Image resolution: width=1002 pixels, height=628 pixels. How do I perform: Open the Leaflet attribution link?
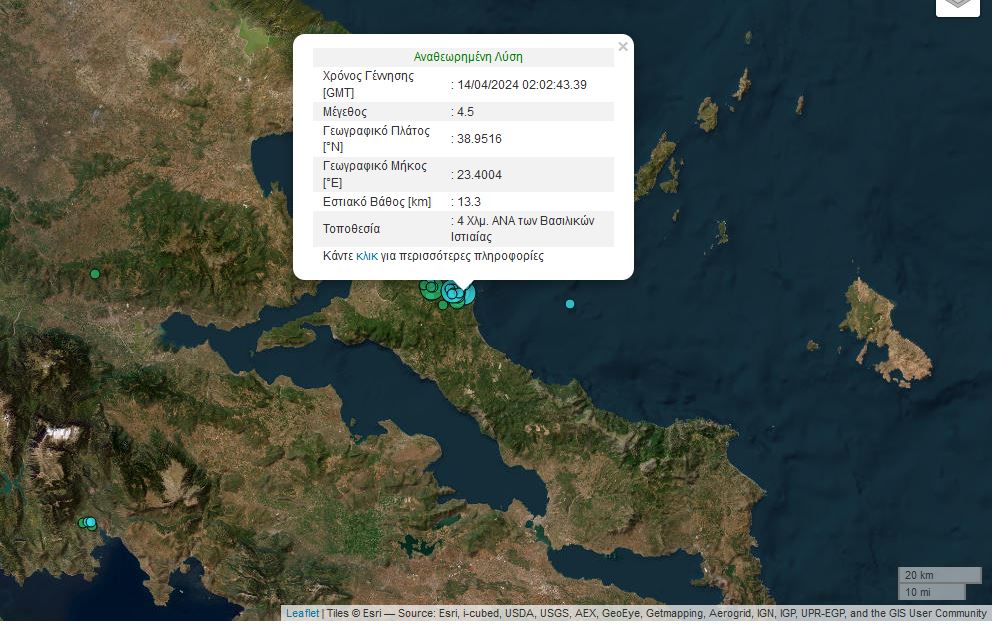coord(302,613)
